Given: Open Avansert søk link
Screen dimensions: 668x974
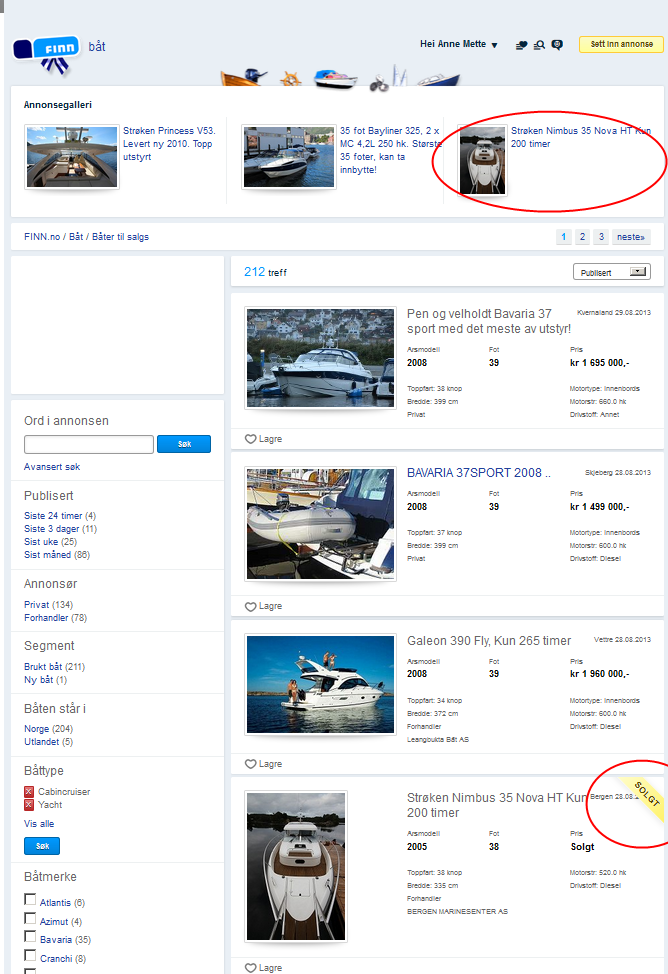Looking at the screenshot, I should [x=52, y=467].
